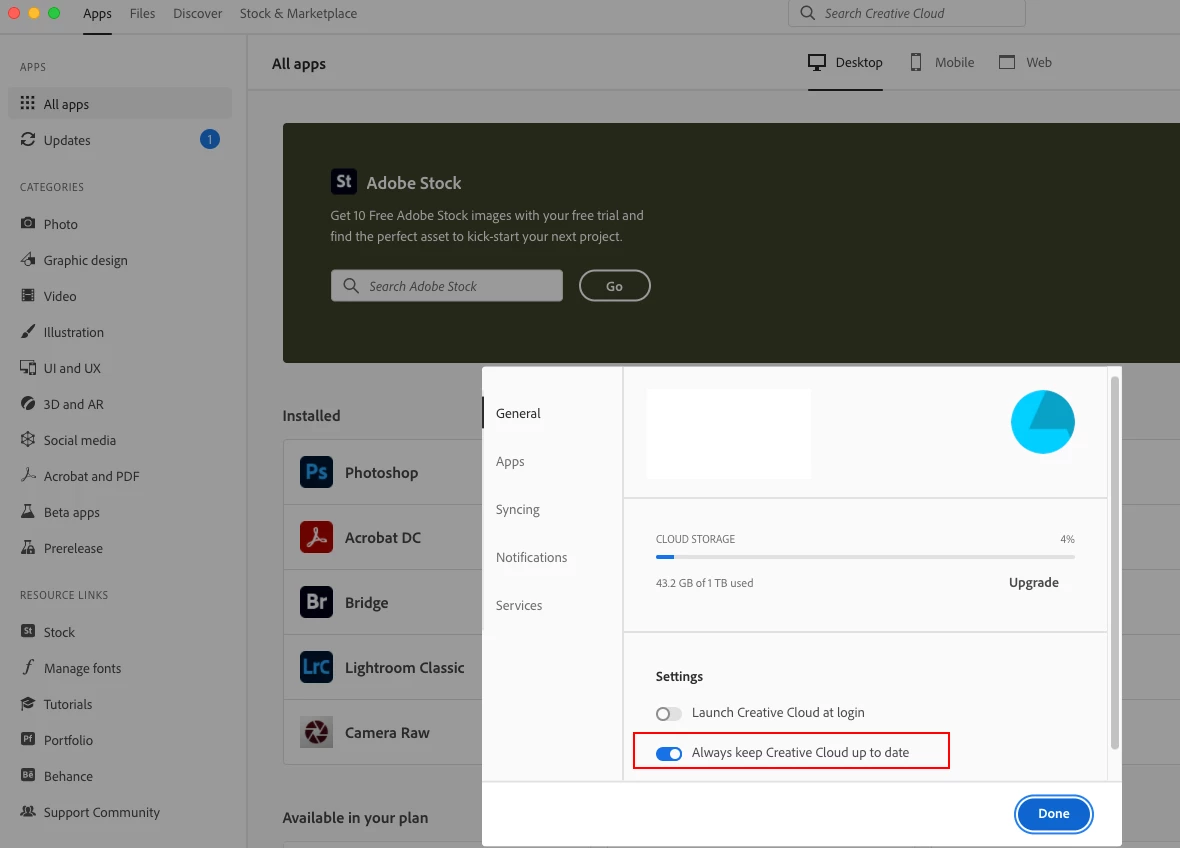The width and height of the screenshot is (1180, 848).
Task: Click the Bridge app icon
Action: (x=316, y=602)
